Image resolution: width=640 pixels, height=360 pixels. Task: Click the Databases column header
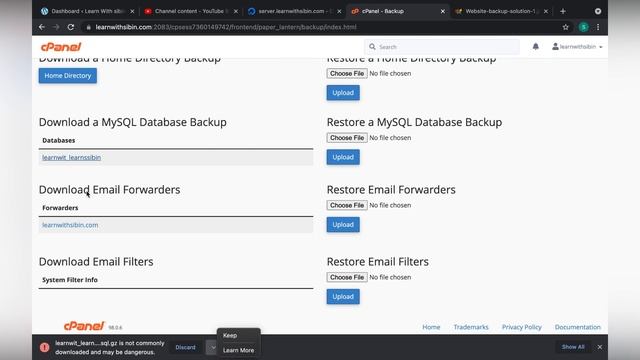[x=59, y=140]
